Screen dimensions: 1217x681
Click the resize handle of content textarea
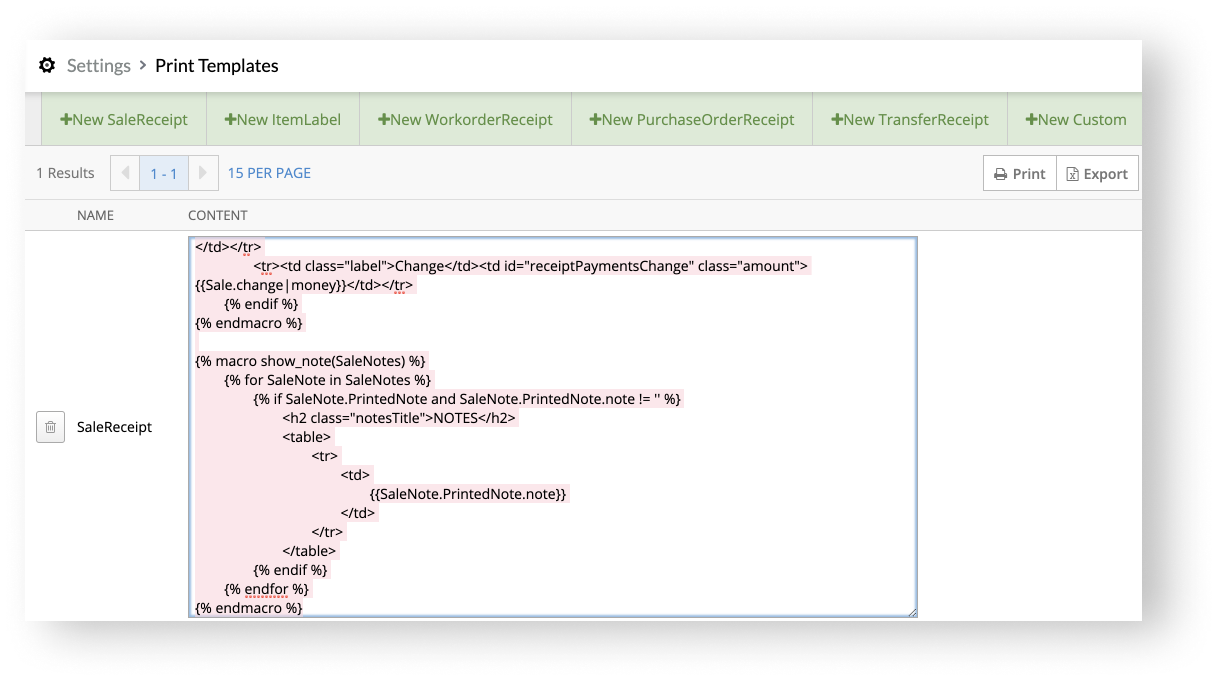tap(910, 611)
